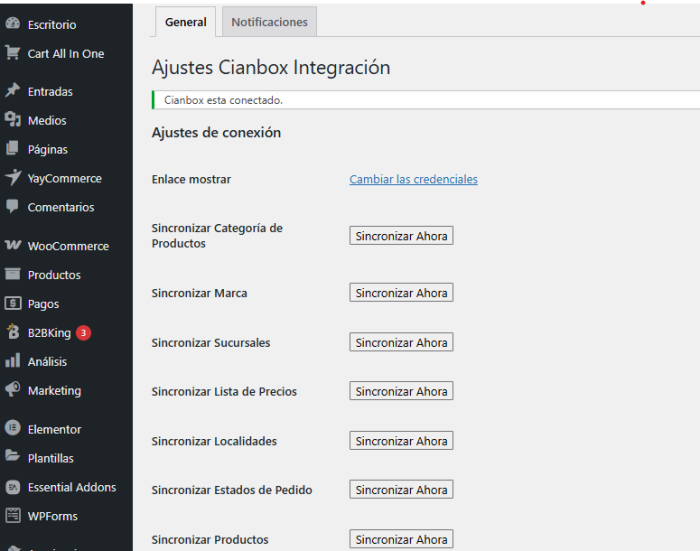Click the 'Sincronizar Lista de Precios' label

coord(224,392)
